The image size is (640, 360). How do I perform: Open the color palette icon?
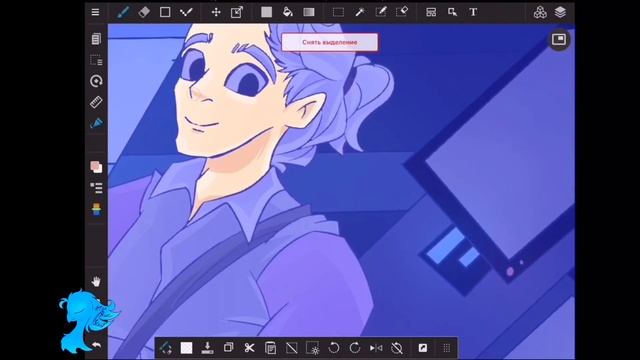click(x=96, y=209)
